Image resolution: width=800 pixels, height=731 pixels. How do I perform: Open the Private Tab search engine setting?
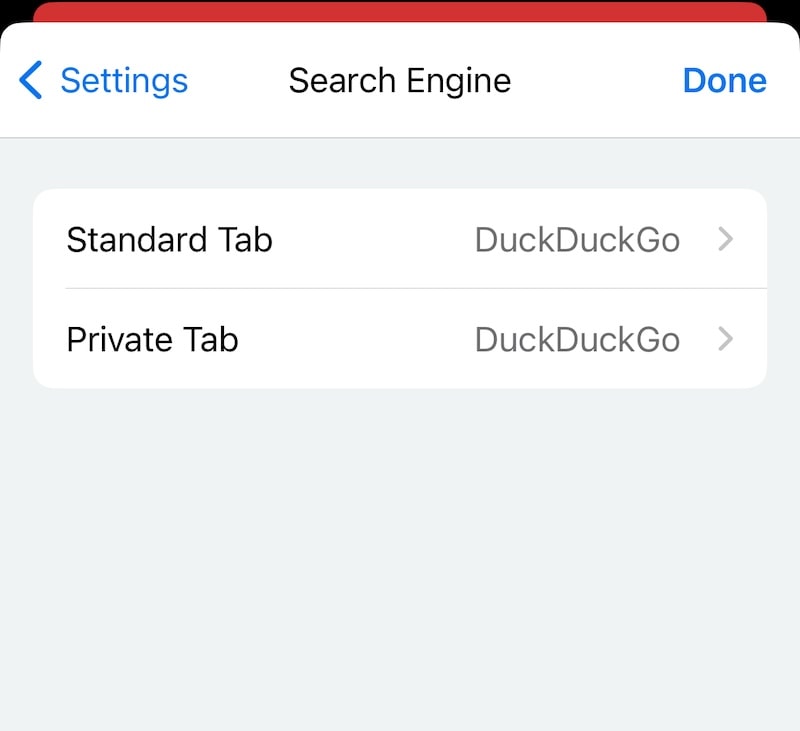click(x=400, y=339)
